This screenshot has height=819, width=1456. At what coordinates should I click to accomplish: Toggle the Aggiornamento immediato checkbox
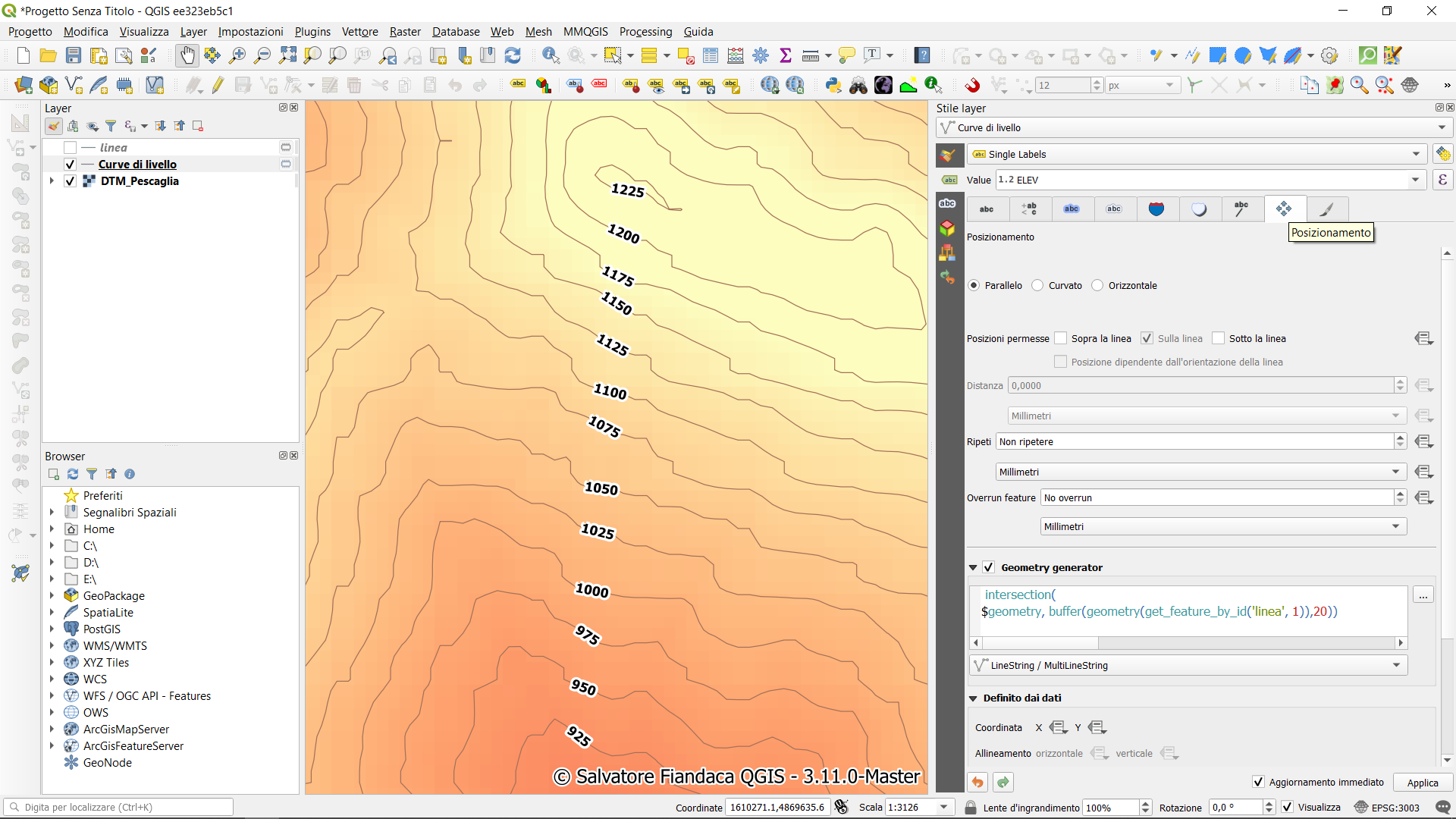(1258, 782)
